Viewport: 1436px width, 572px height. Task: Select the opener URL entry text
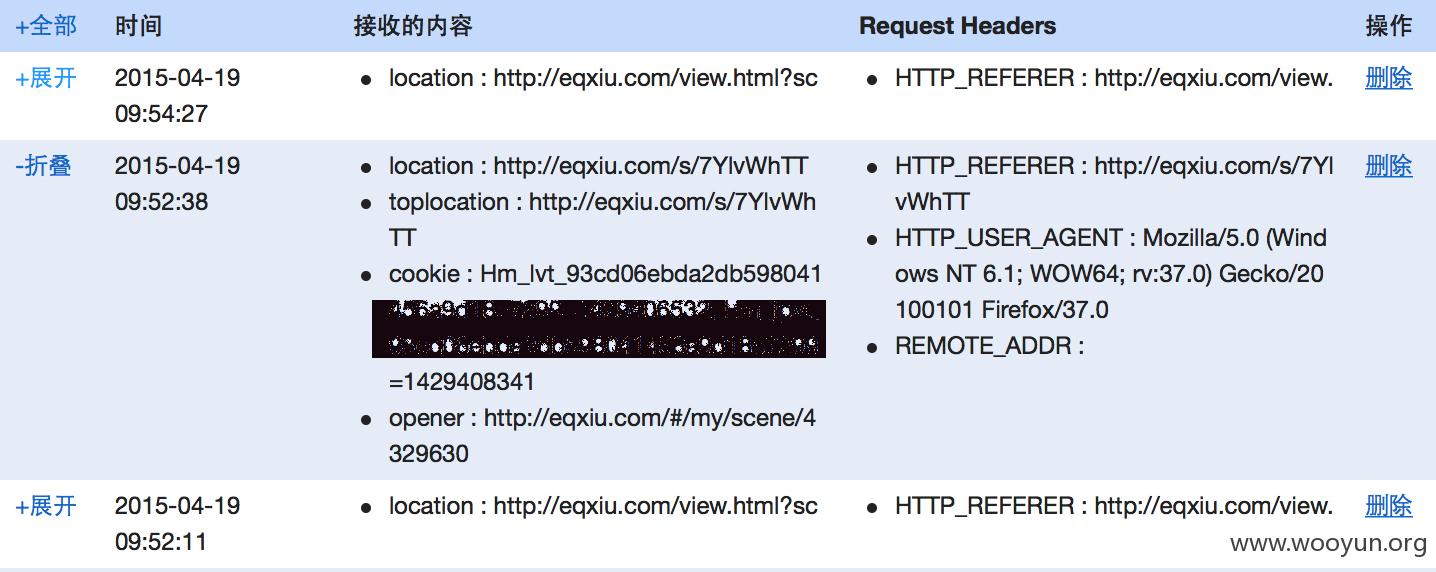coord(602,436)
